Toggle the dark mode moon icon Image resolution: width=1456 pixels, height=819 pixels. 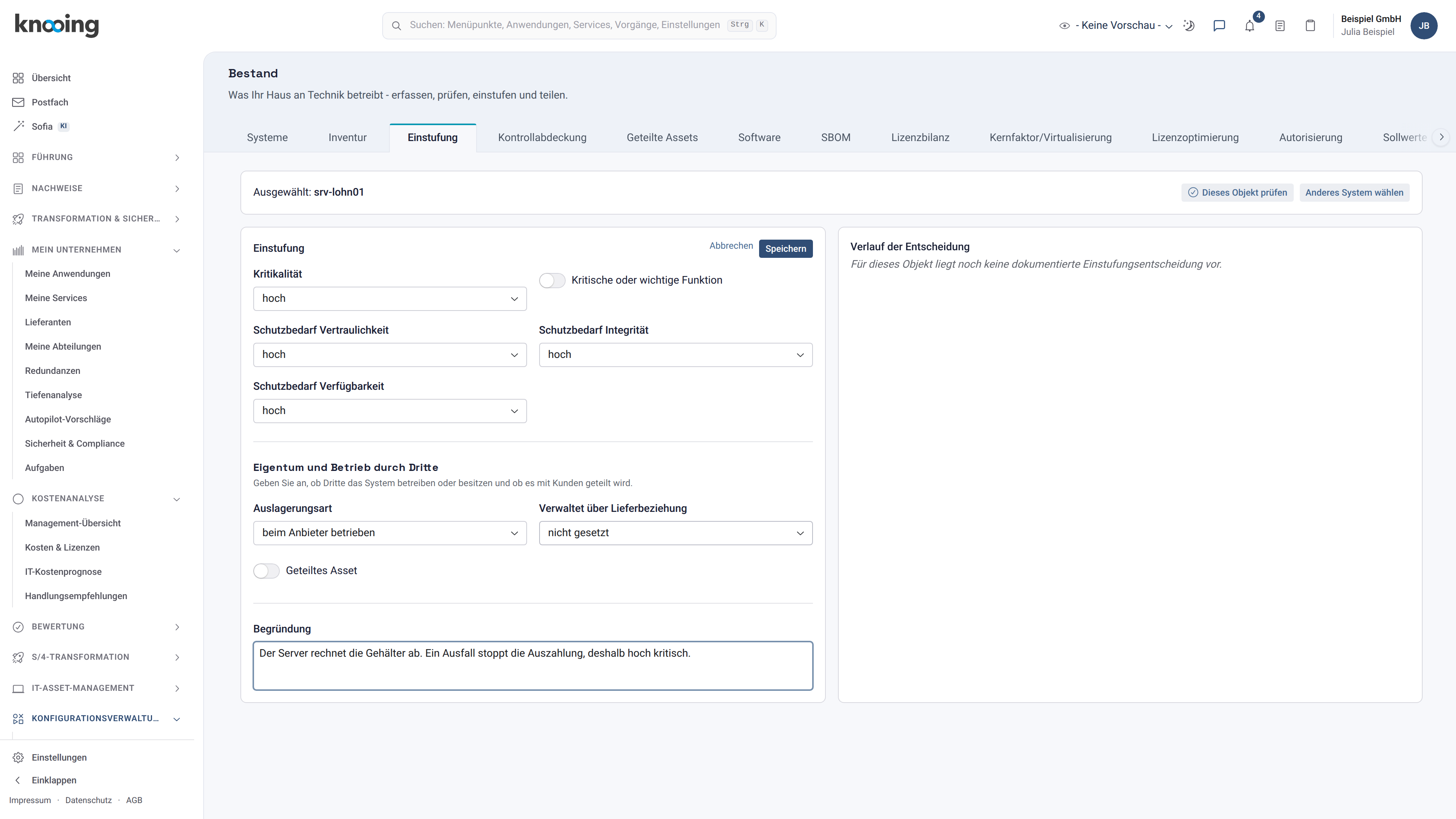click(1189, 25)
